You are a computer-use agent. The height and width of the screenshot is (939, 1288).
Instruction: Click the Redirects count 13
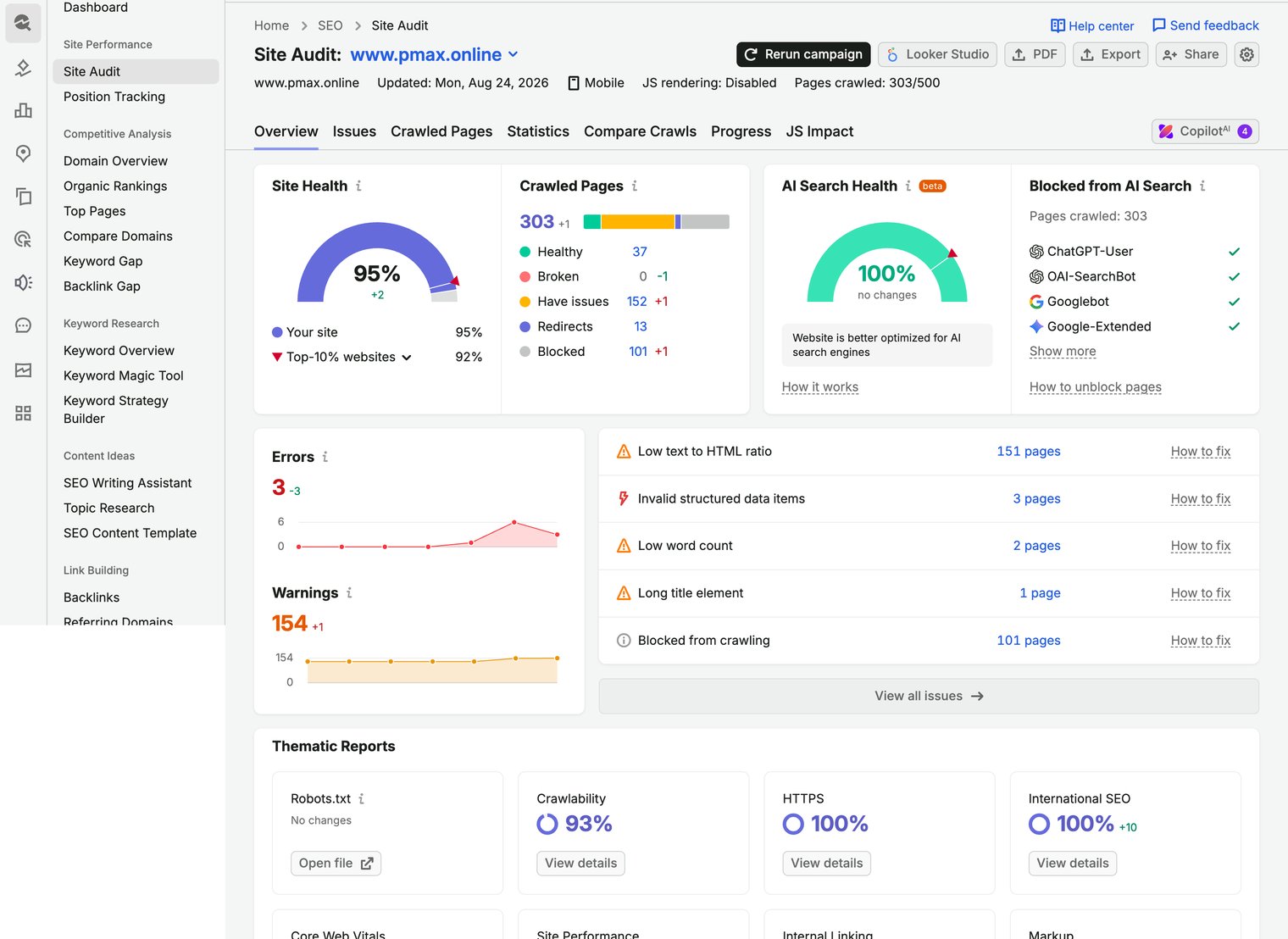click(641, 327)
